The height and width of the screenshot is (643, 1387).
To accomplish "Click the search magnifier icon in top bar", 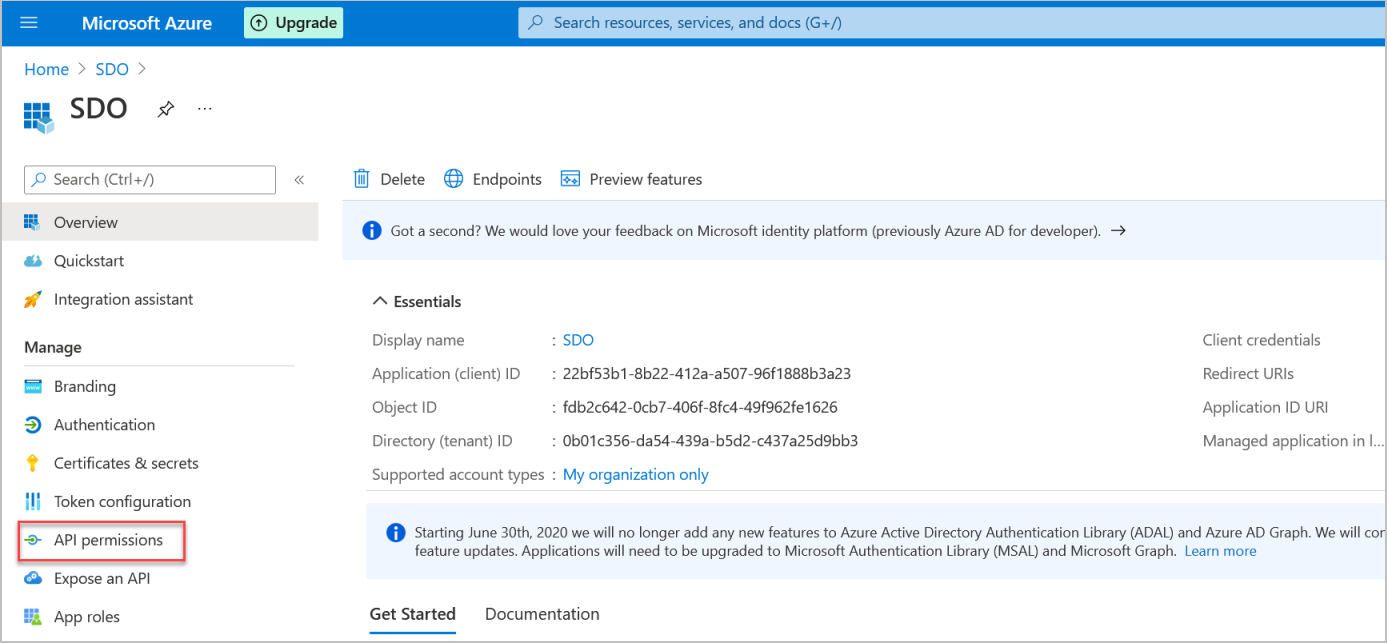I will pos(536,22).
